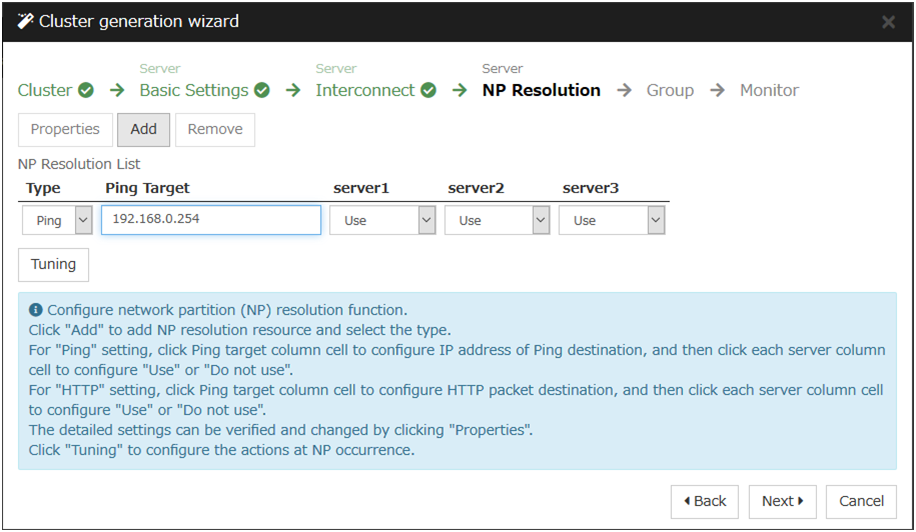
Task: Click the Ping Target IP address field
Action: point(211,220)
